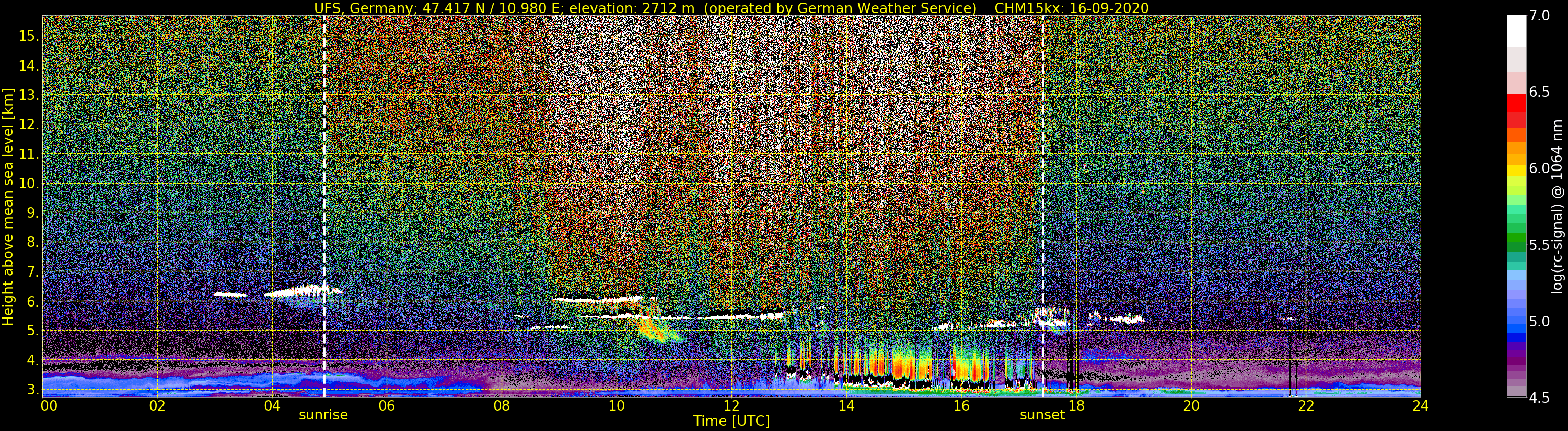
Task: Click the 'sunset' label below the time axis
Action: (x=1042, y=415)
